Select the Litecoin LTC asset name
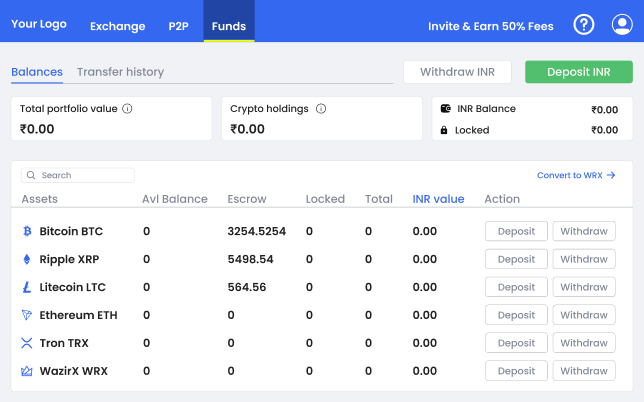 (x=72, y=287)
